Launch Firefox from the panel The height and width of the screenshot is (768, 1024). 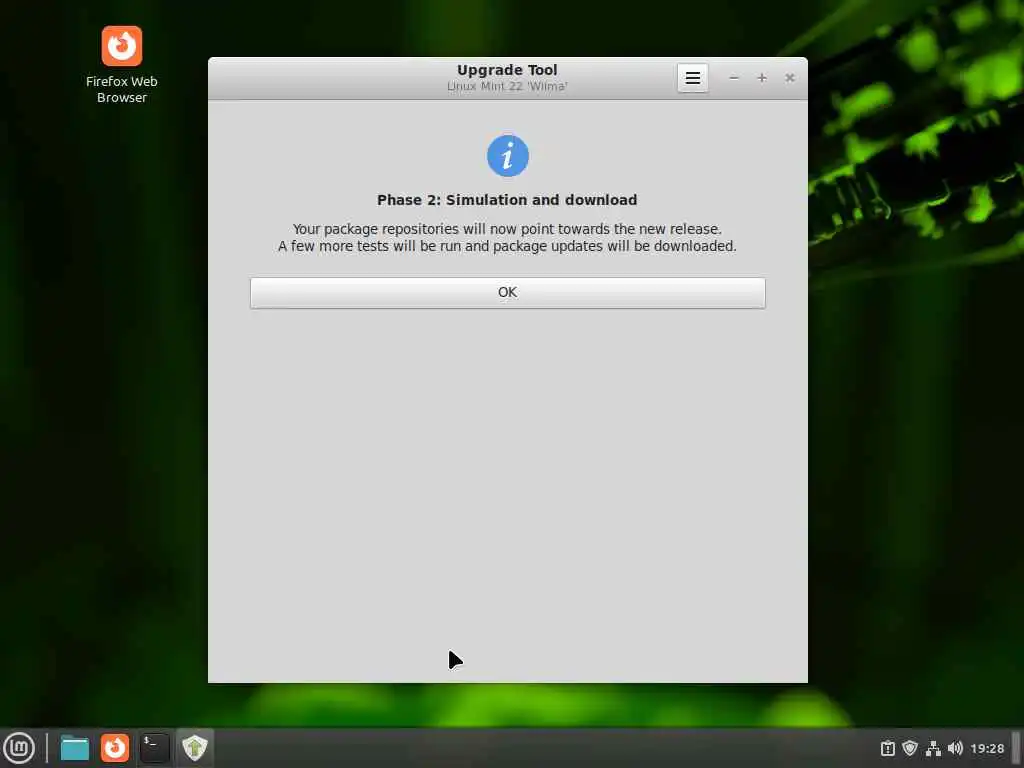pos(115,748)
